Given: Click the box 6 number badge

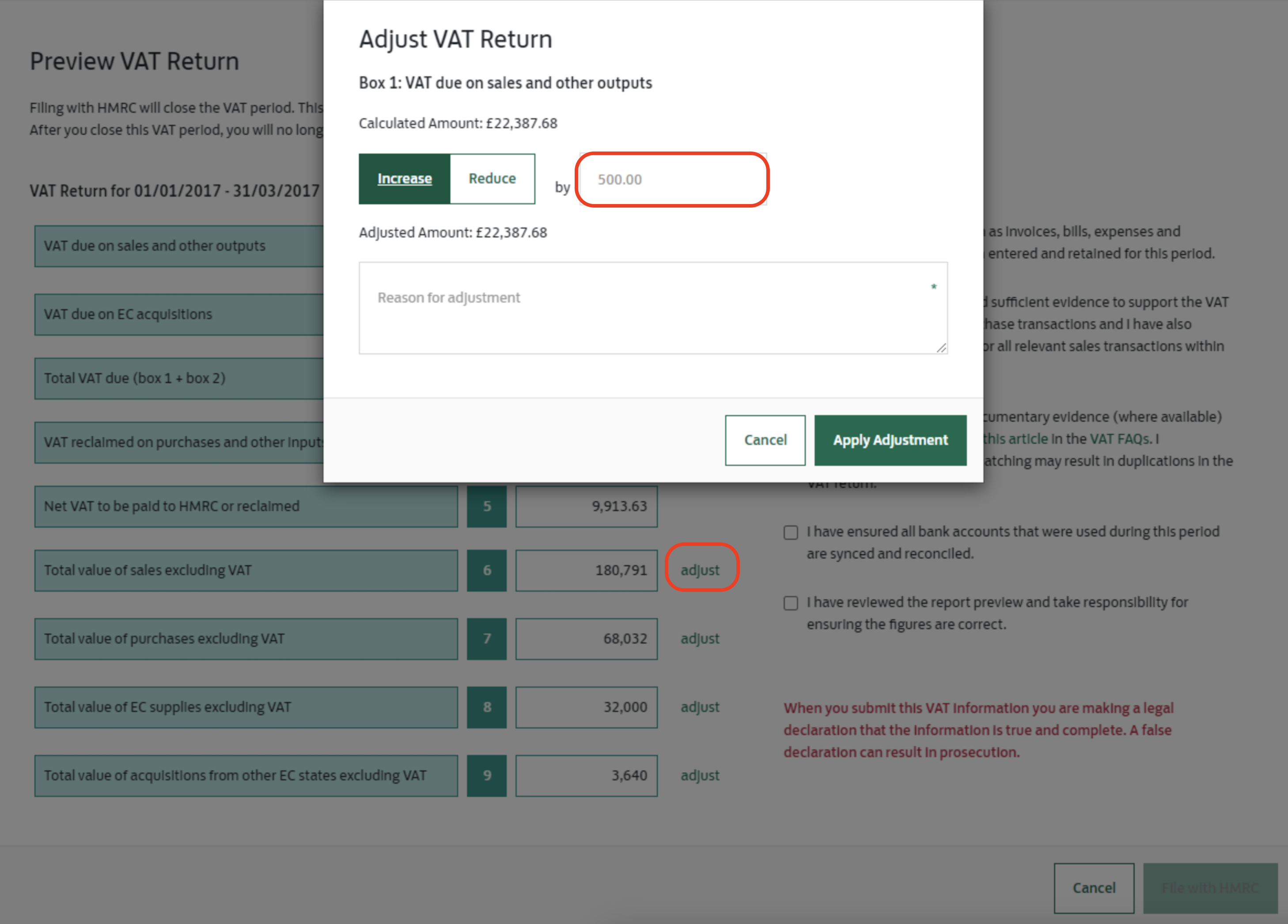Looking at the screenshot, I should (x=487, y=570).
